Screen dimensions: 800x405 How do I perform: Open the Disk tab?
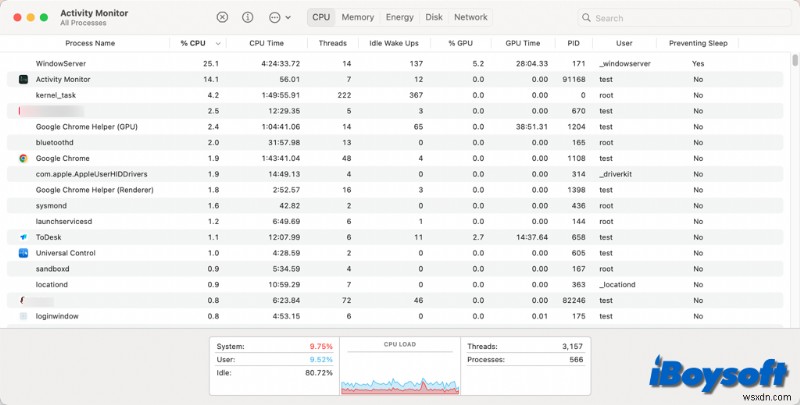pos(434,17)
